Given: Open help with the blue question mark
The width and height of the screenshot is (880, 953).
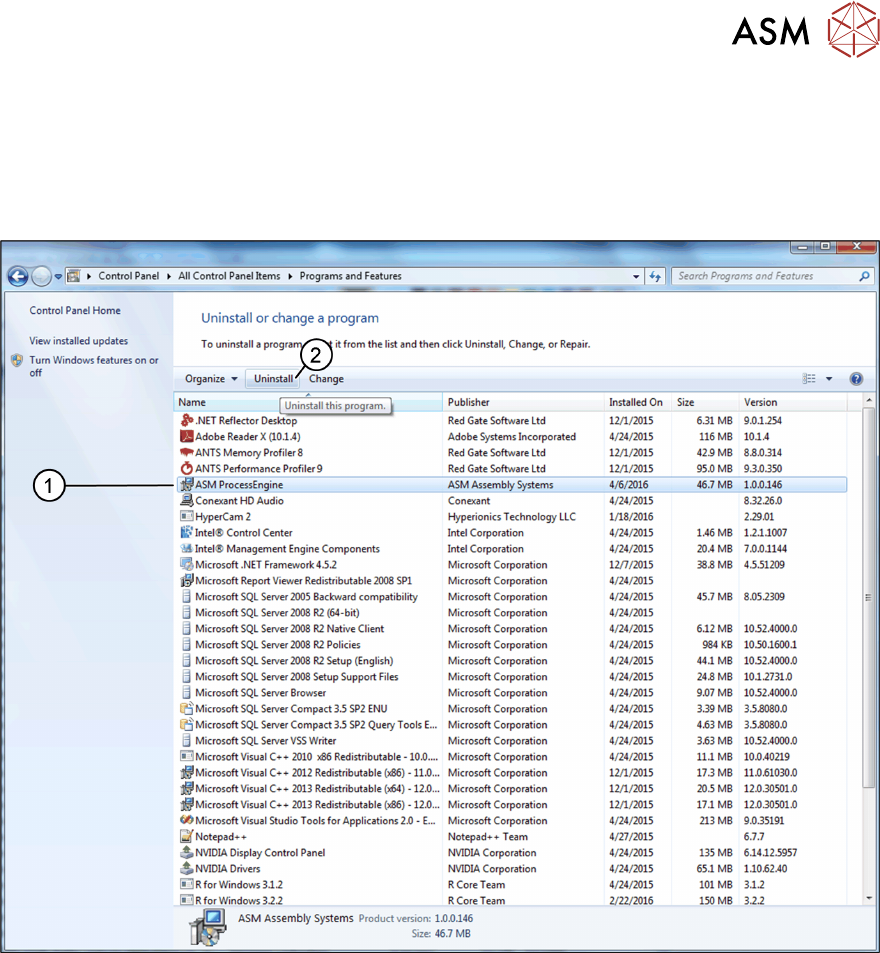Looking at the screenshot, I should click(856, 379).
